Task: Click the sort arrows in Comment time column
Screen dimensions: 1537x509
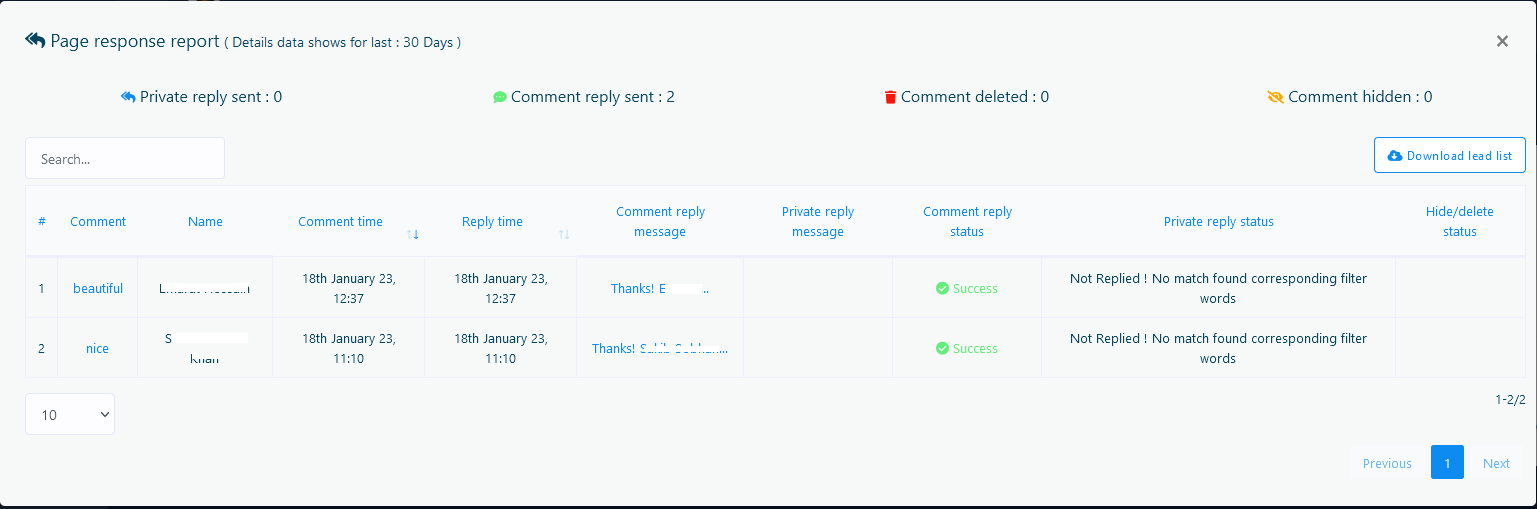Action: coord(413,234)
